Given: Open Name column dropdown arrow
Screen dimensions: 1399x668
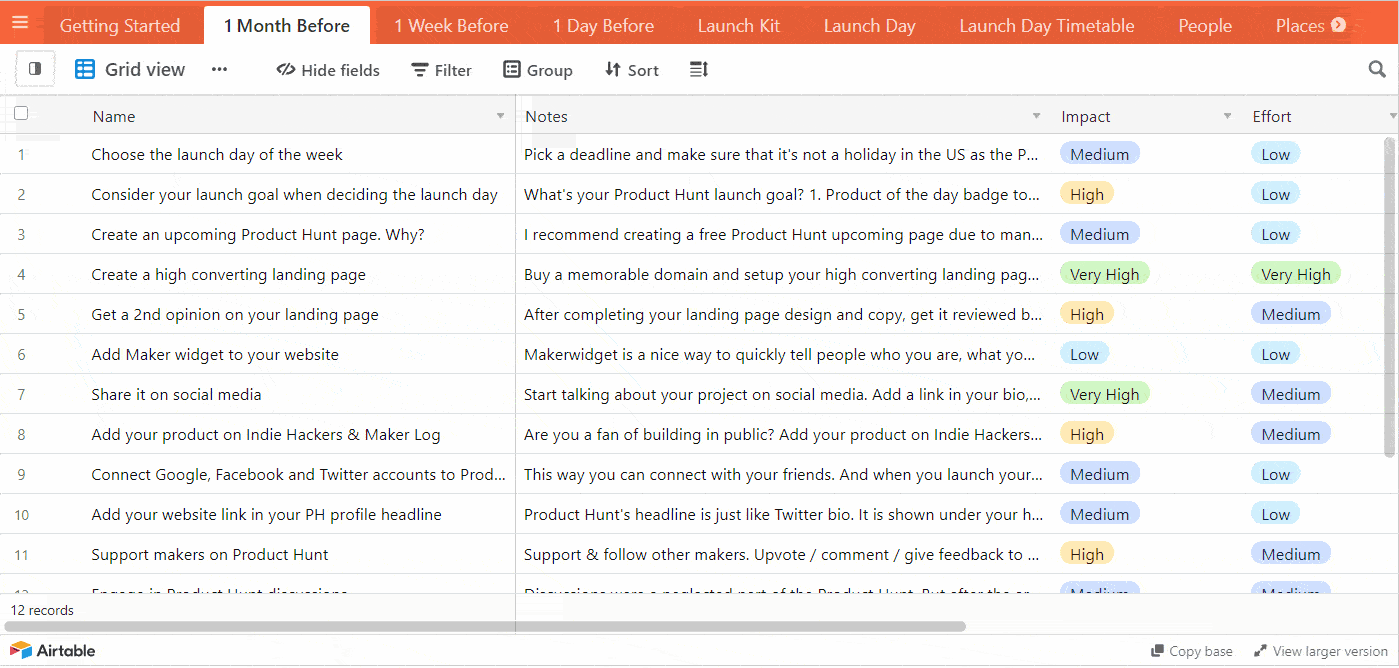Looking at the screenshot, I should [x=501, y=116].
